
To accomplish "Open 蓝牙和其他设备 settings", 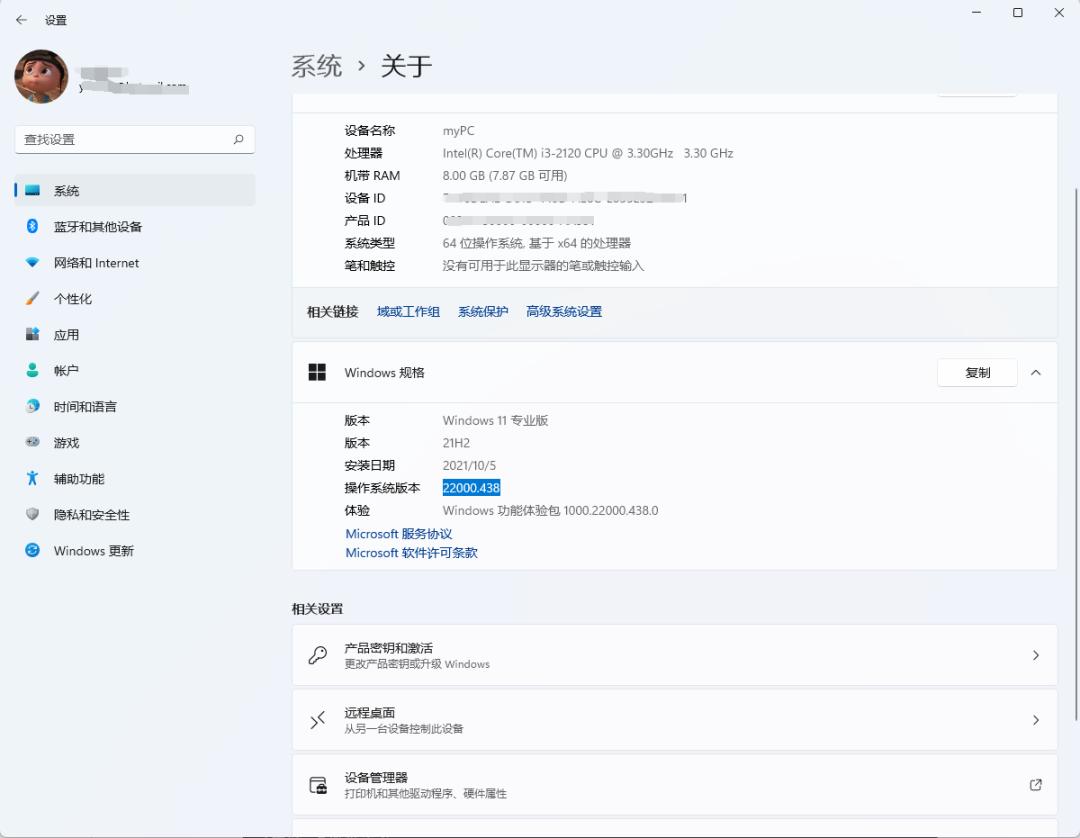I will click(x=135, y=227).
